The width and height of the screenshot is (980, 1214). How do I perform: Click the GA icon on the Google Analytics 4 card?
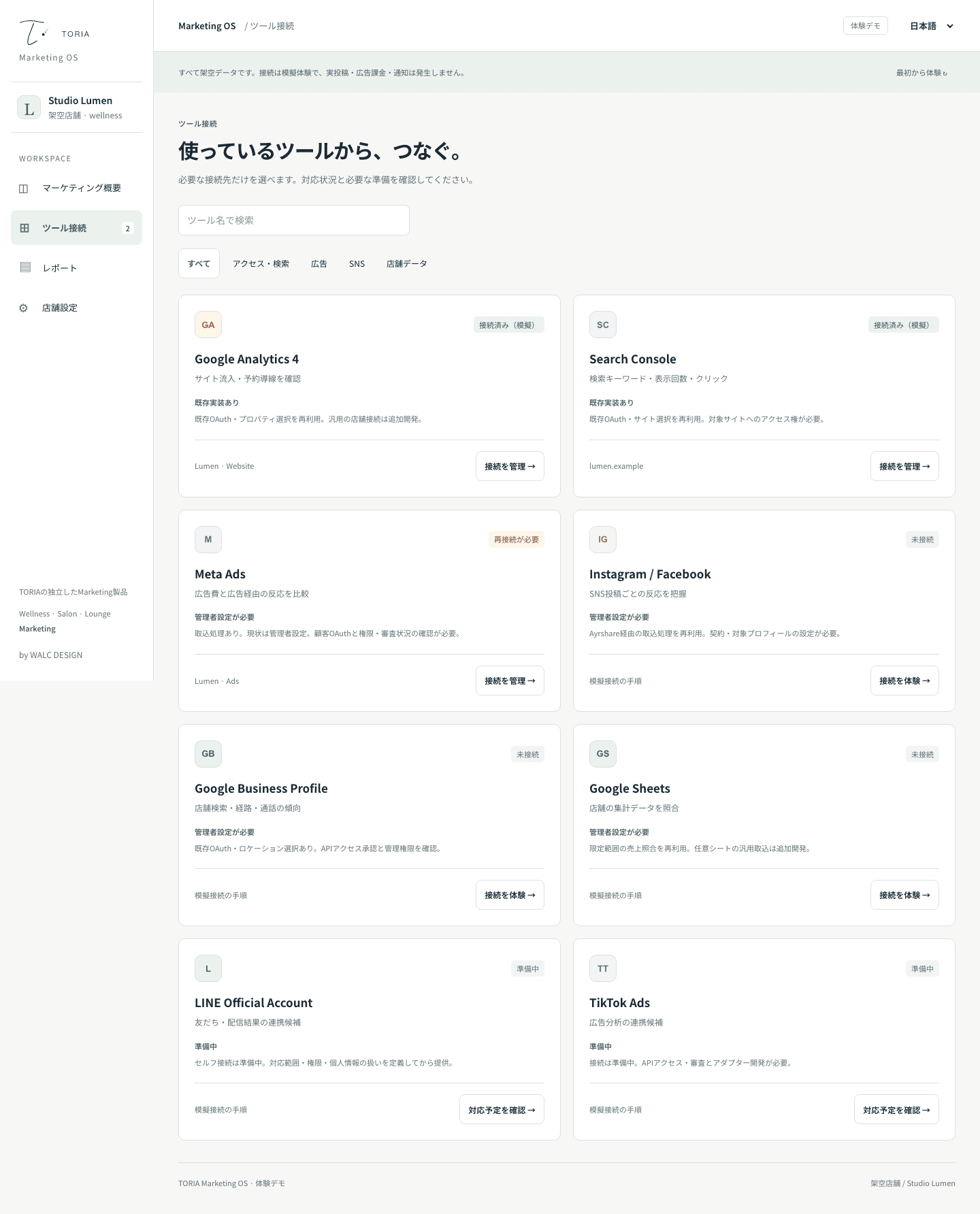coord(208,325)
